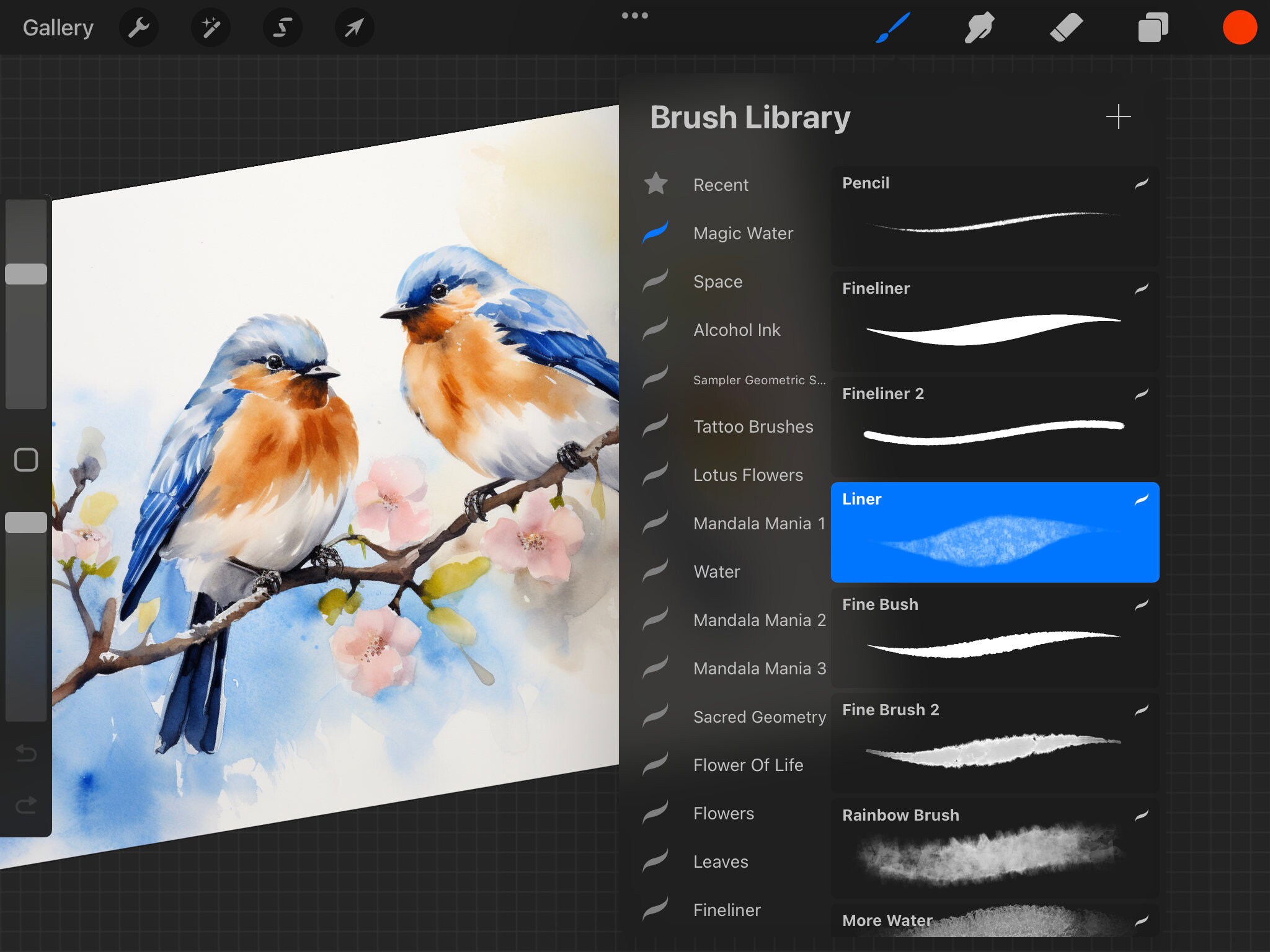The height and width of the screenshot is (952, 1270).
Task: Choose the Fineliner brush
Action: pos(995,322)
